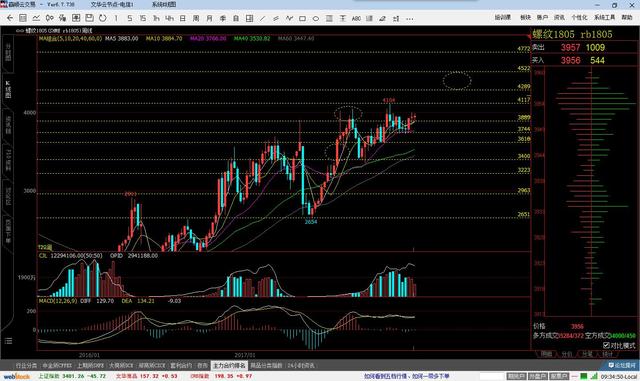This screenshot has height=381, width=640.
Task: Switch to the 行业分类 bottom tab
Action: click(x=26, y=365)
